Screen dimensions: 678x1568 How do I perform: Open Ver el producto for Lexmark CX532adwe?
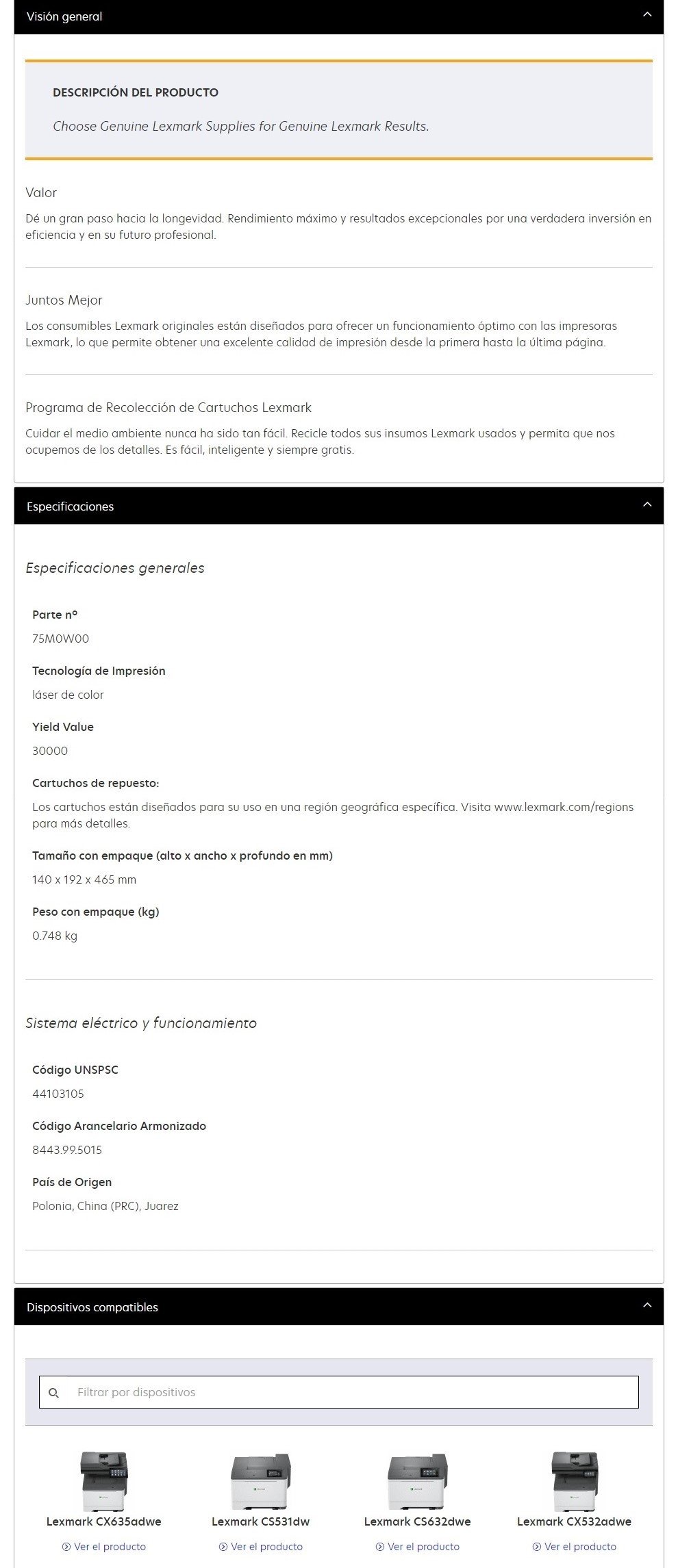(580, 1546)
